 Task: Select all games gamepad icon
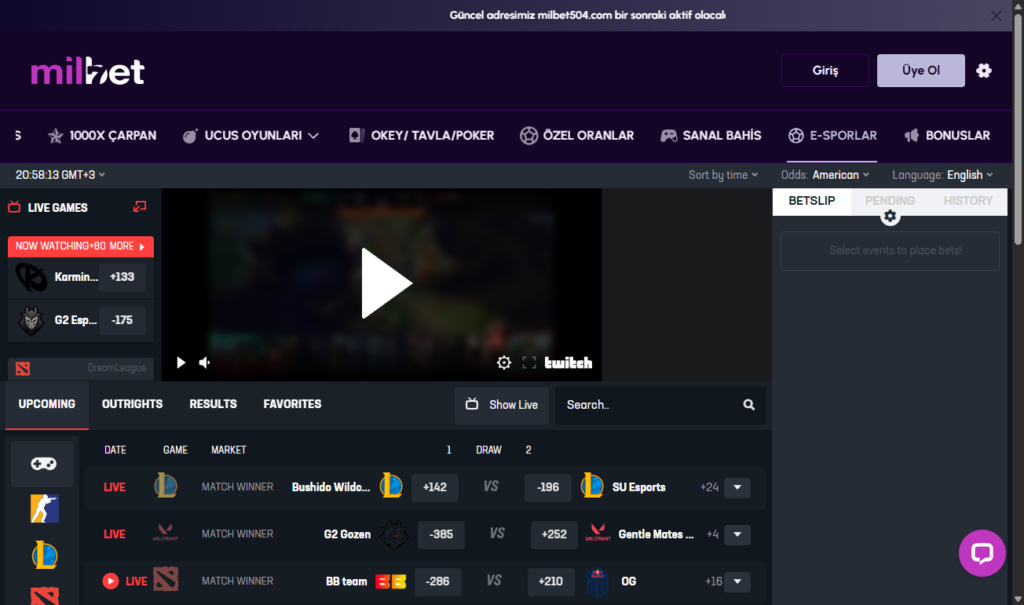(x=43, y=463)
